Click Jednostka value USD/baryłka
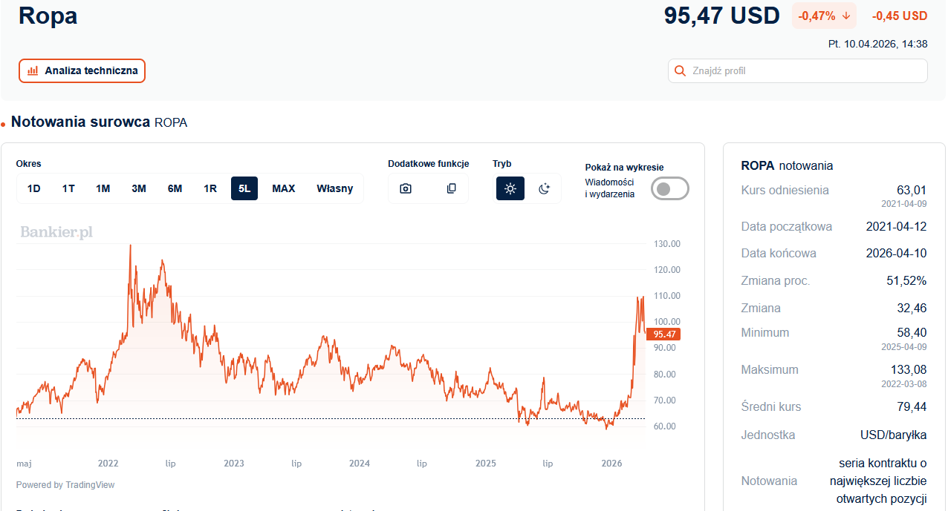The height and width of the screenshot is (511, 948). [894, 435]
